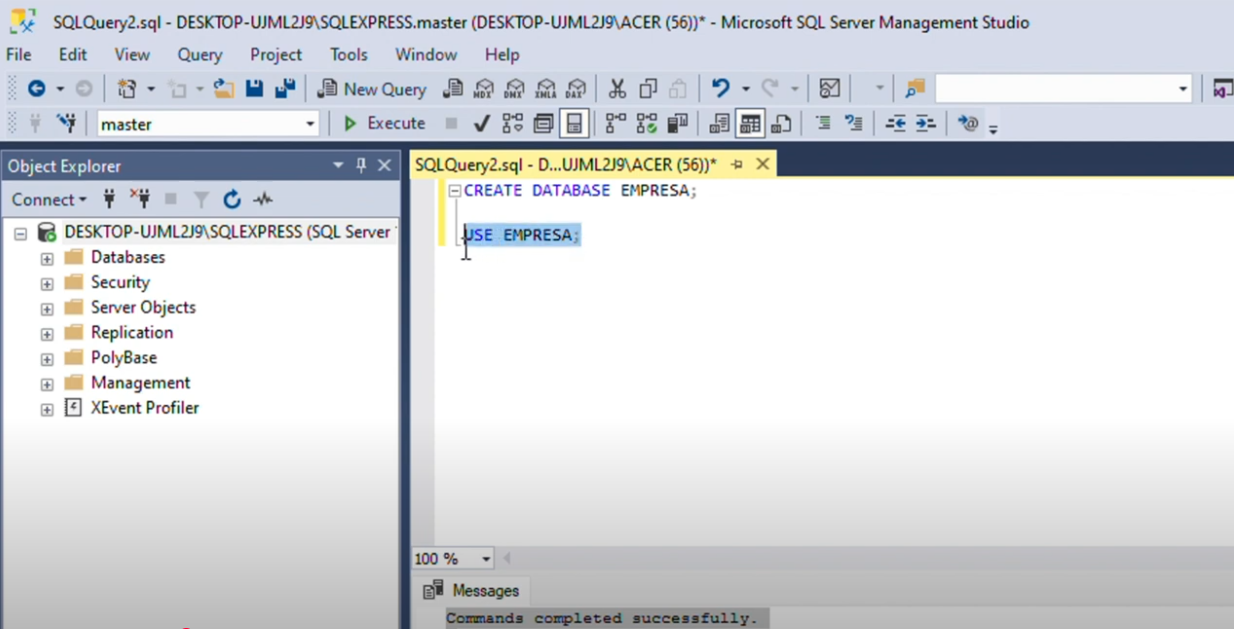Image resolution: width=1234 pixels, height=629 pixels.
Task: Click the Decrease Indent icon
Action: click(x=895, y=124)
